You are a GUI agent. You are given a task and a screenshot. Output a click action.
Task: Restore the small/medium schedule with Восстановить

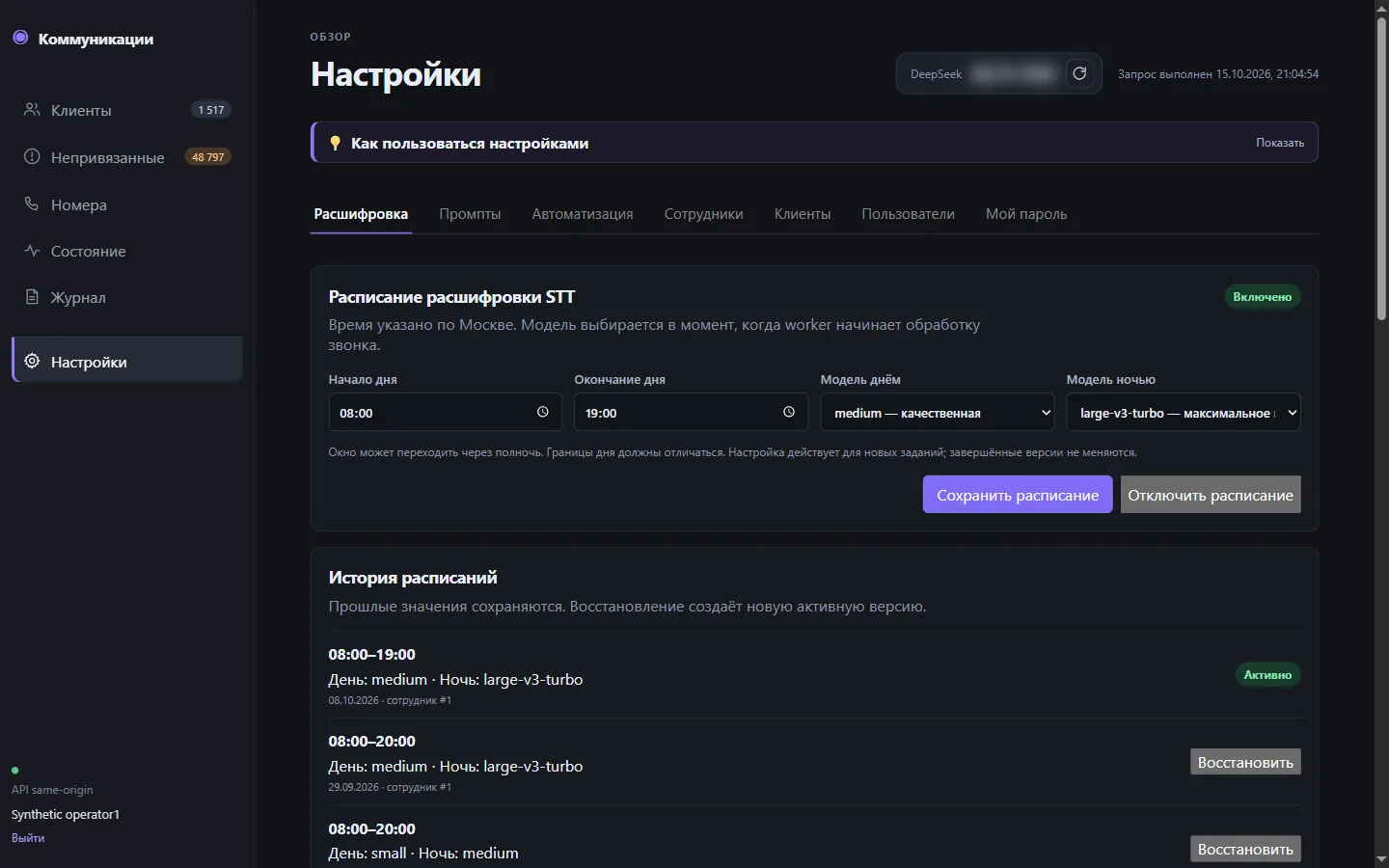click(x=1245, y=849)
